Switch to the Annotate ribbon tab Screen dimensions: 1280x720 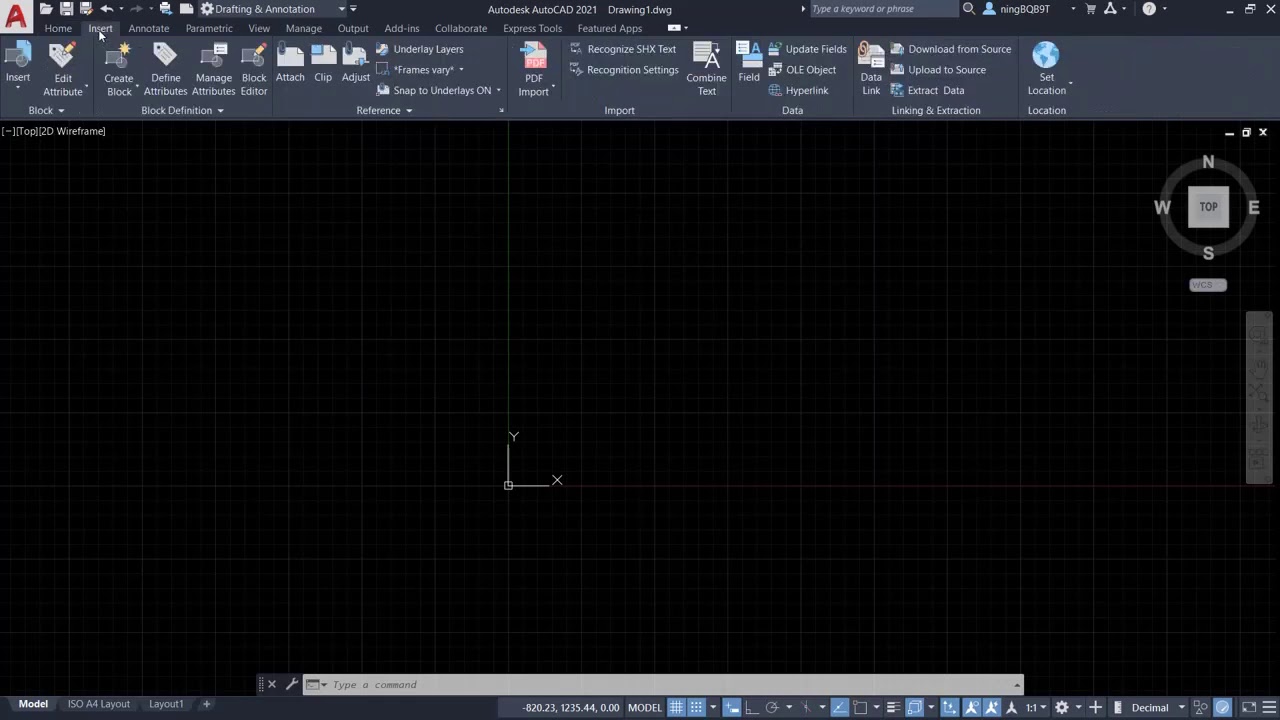point(149,28)
